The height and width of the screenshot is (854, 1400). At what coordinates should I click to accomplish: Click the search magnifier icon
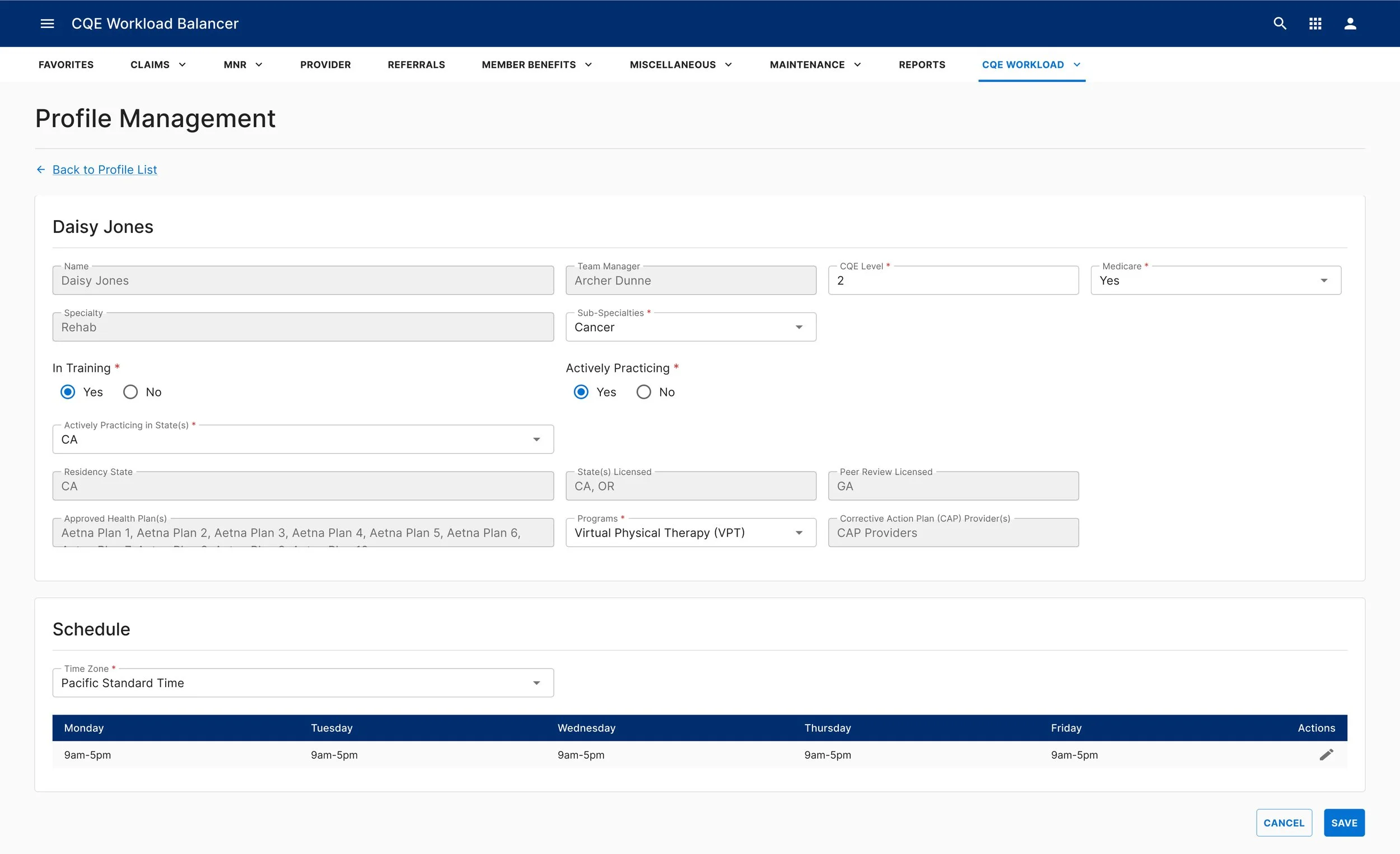pyautogui.click(x=1280, y=24)
